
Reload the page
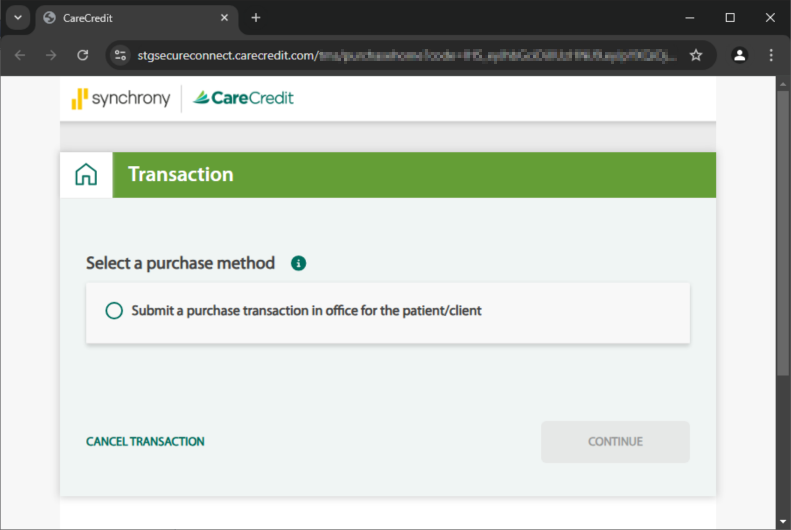83,55
